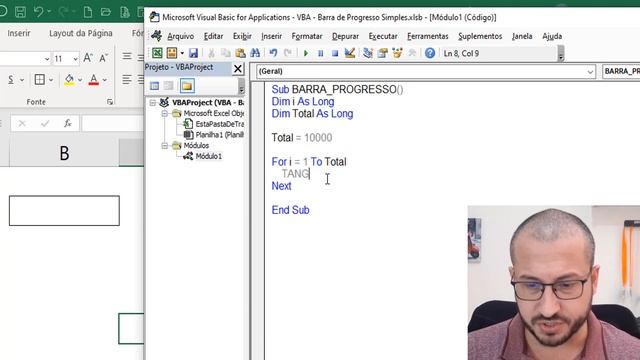Apply red font color in Excel
The width and height of the screenshot is (640, 360).
94,80
